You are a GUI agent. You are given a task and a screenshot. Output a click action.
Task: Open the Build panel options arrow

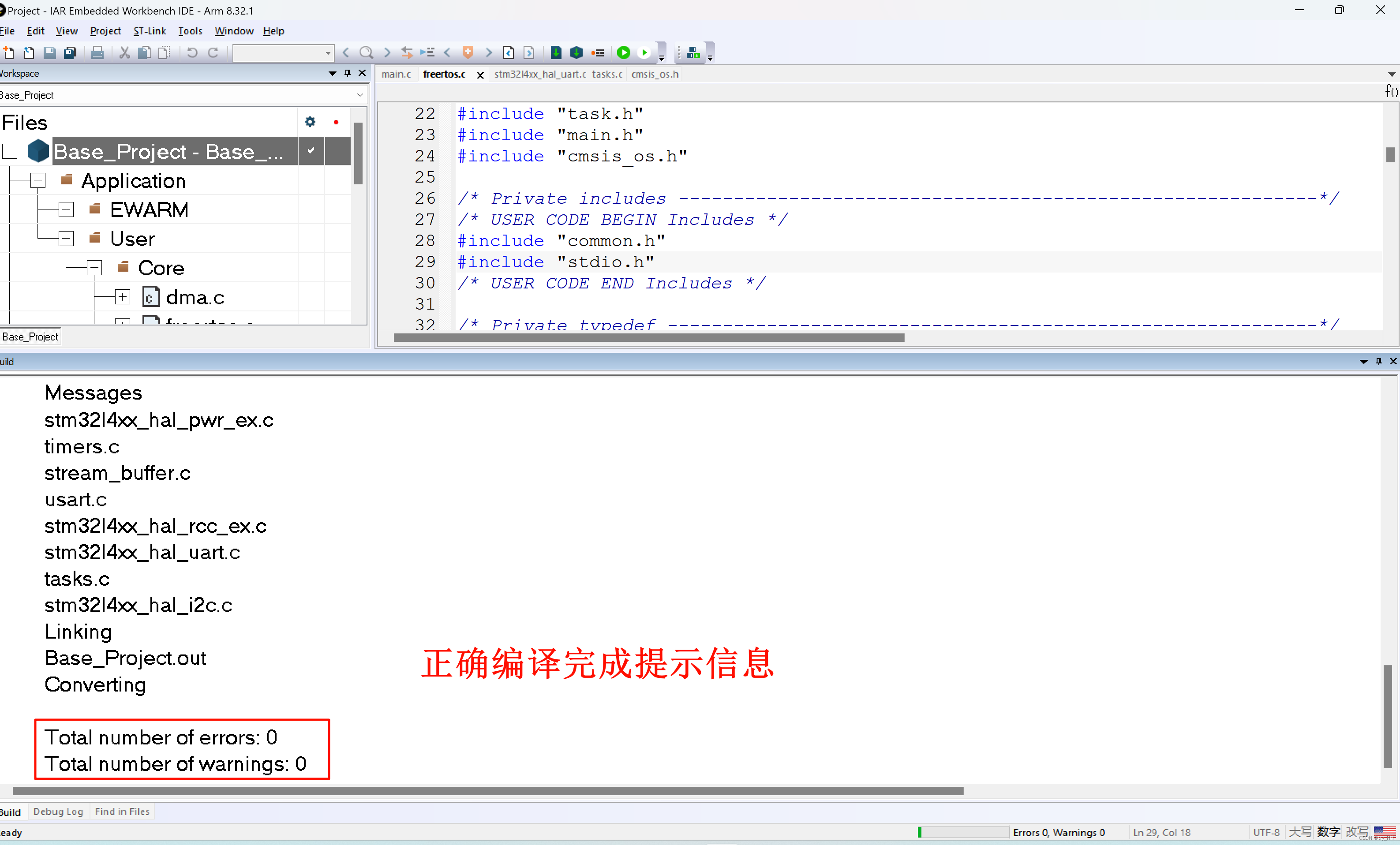coord(1364,361)
